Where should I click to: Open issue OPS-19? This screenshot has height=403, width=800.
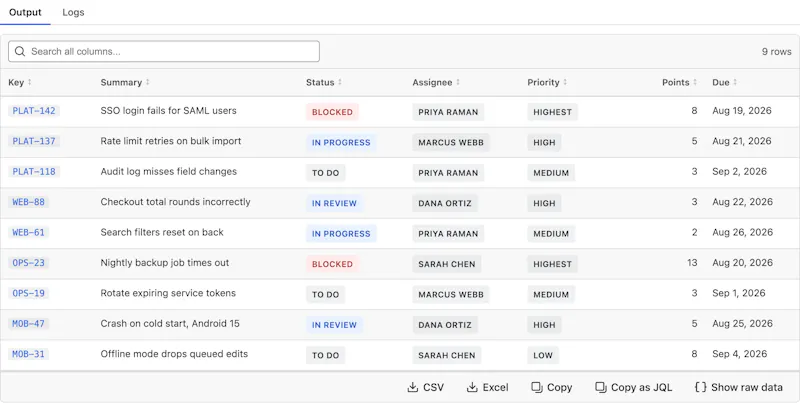[29, 293]
